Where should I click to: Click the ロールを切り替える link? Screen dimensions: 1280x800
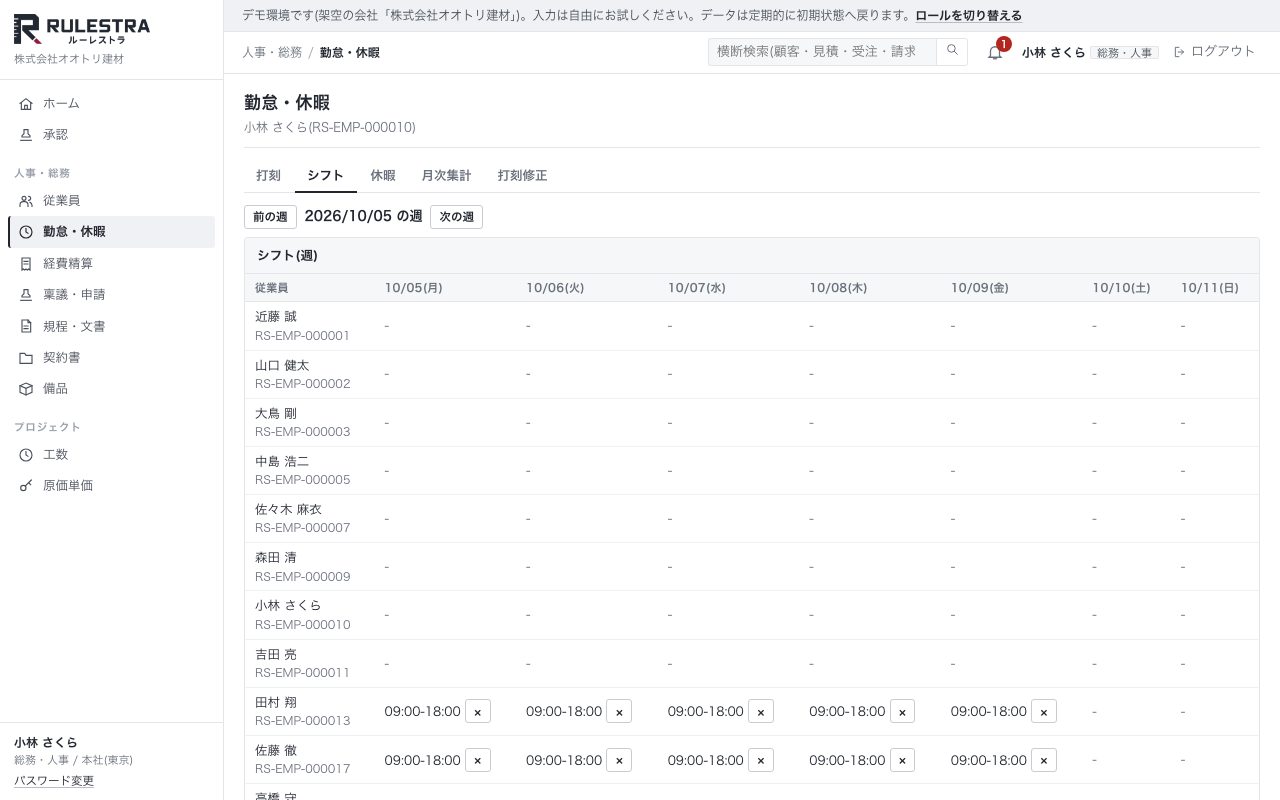pyautogui.click(x=968, y=16)
